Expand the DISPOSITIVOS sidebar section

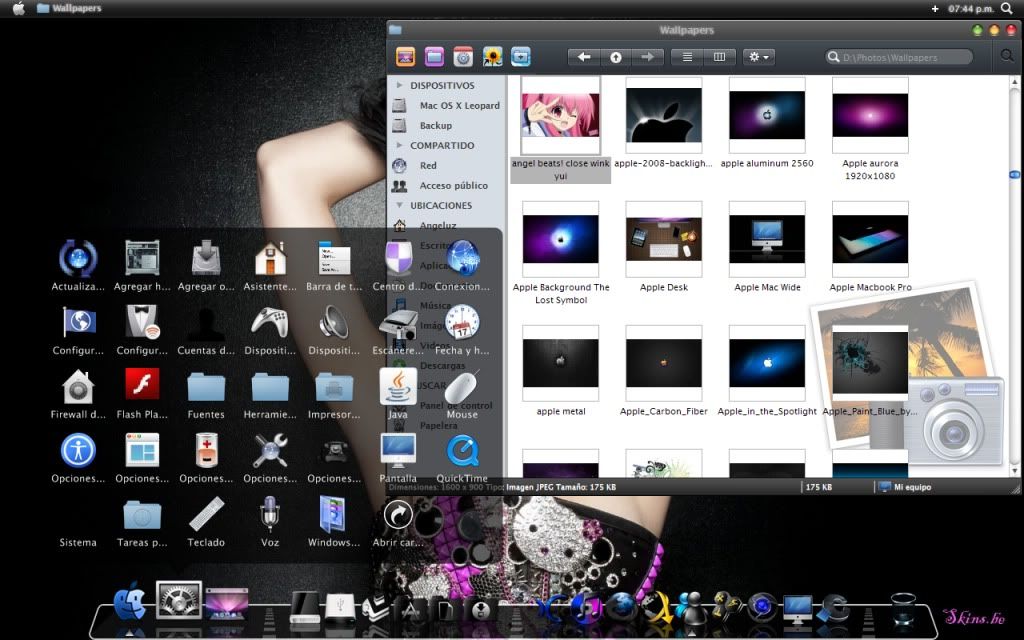399,85
